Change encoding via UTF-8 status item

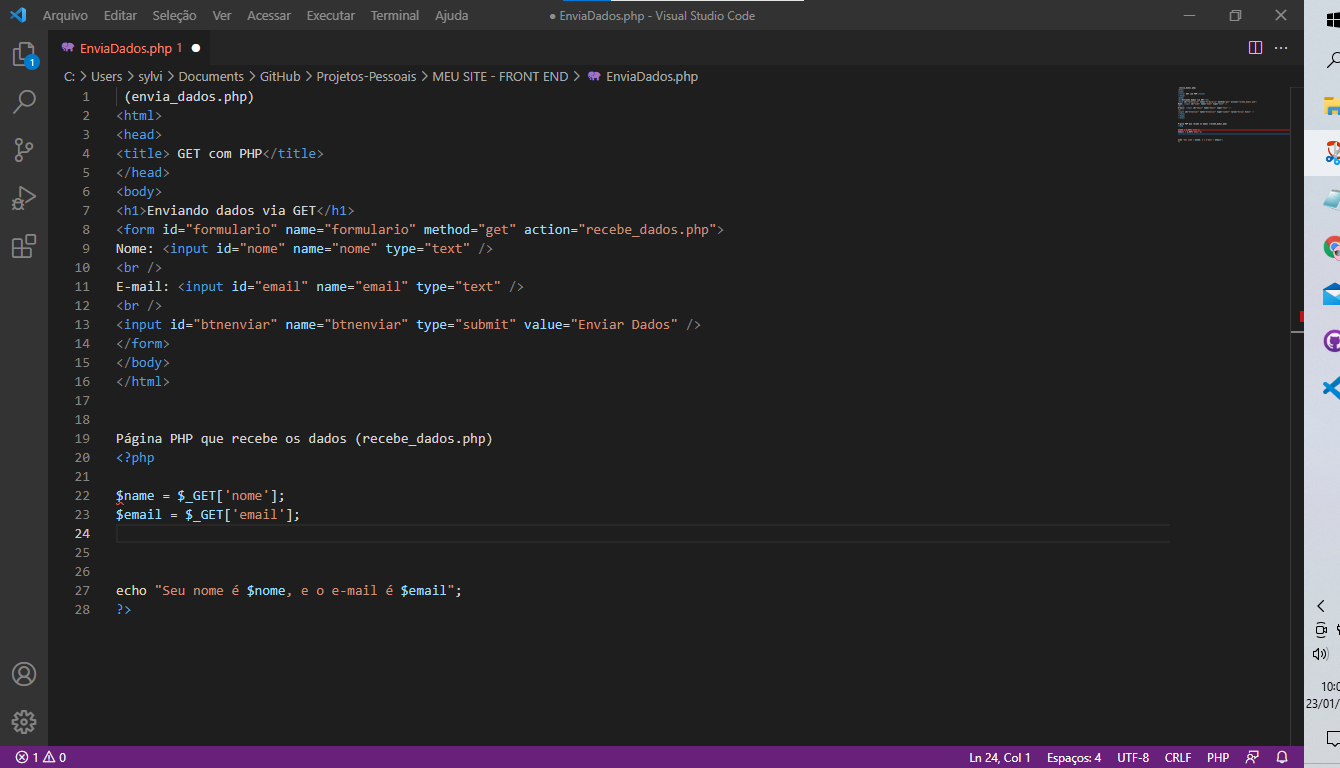click(1133, 757)
